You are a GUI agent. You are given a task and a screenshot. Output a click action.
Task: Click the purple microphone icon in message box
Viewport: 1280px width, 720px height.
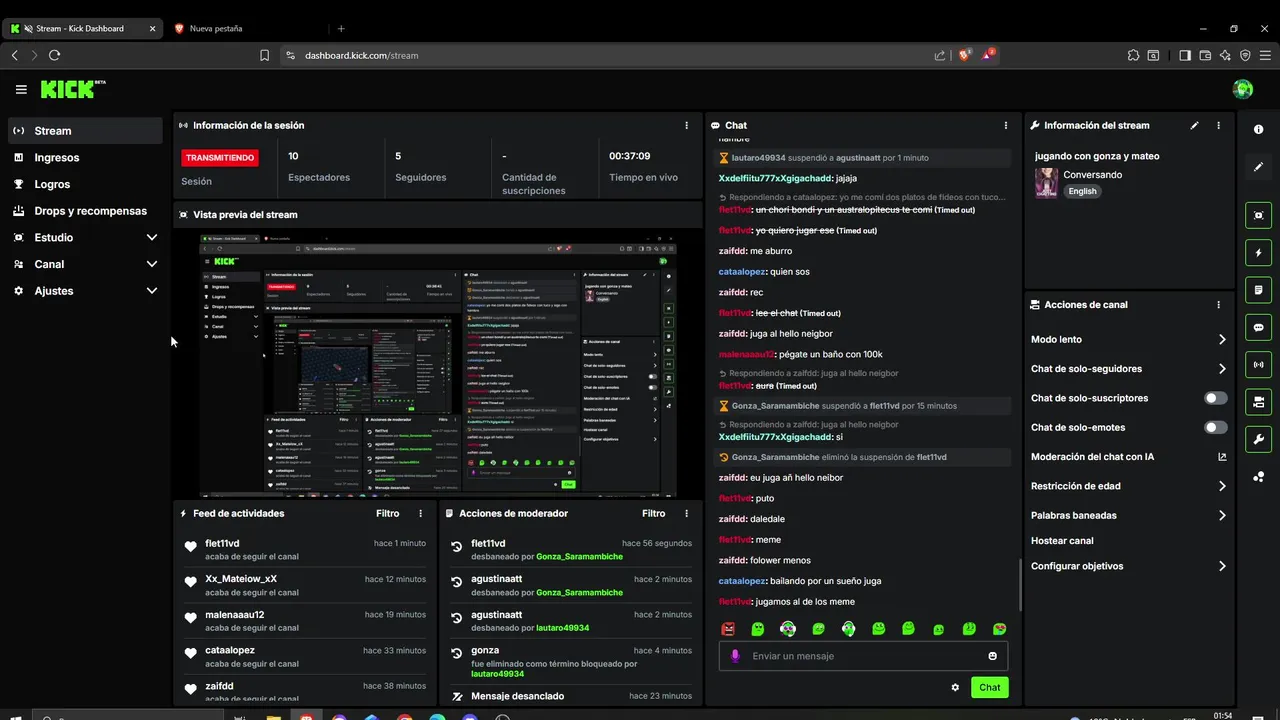point(735,656)
